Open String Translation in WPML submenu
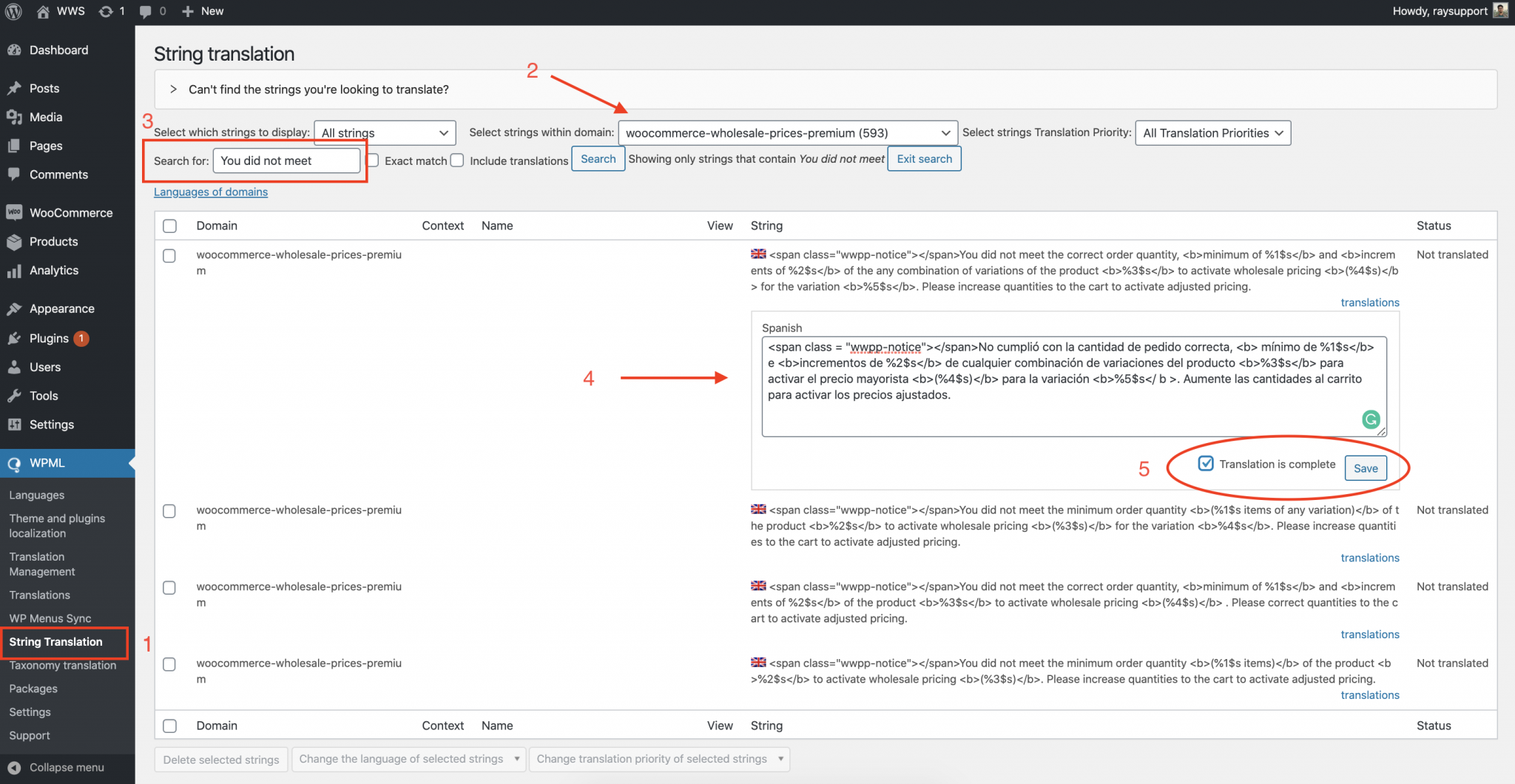Screen dimensions: 1515x784 click(x=56, y=641)
